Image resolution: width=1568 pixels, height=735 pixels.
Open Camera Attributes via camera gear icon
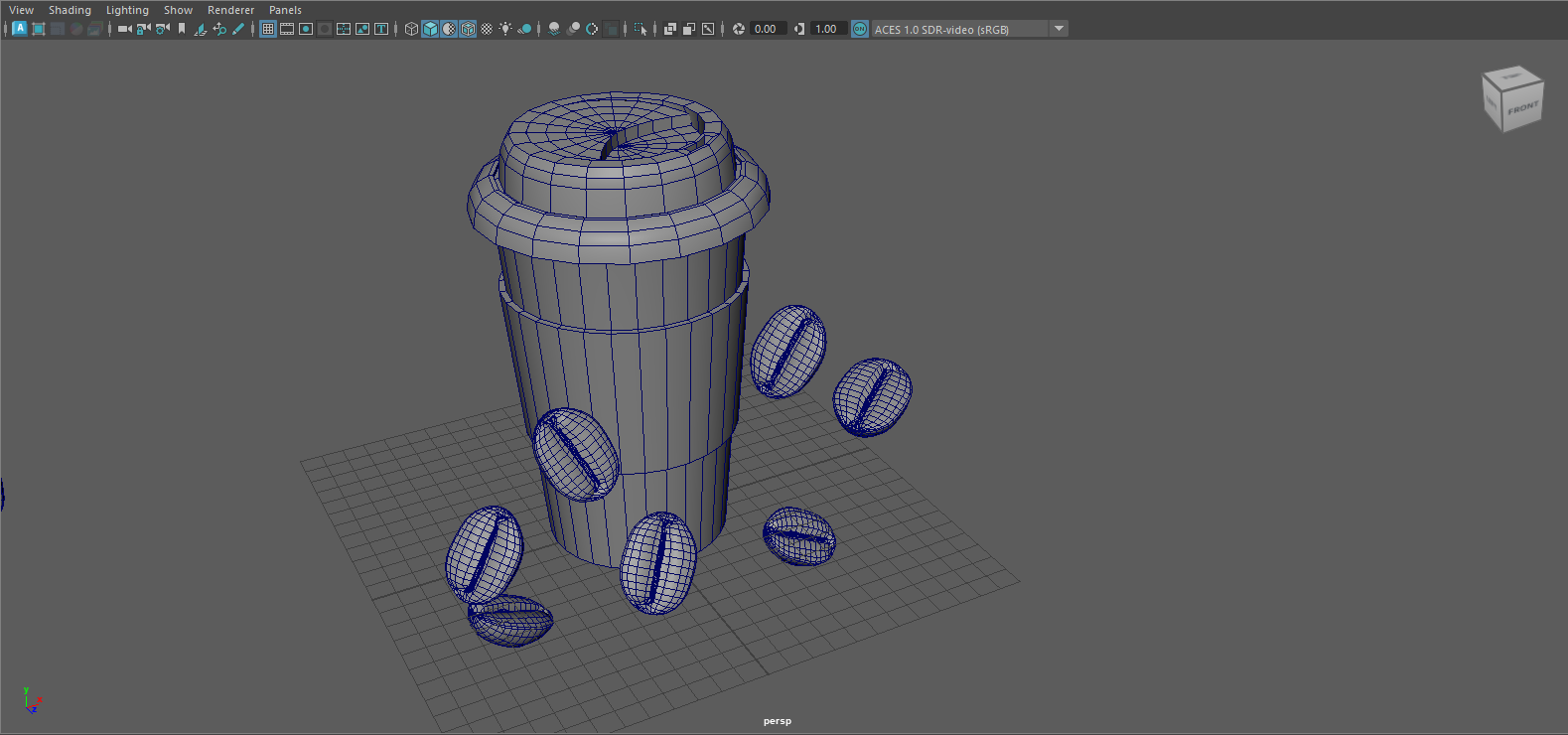click(162, 29)
